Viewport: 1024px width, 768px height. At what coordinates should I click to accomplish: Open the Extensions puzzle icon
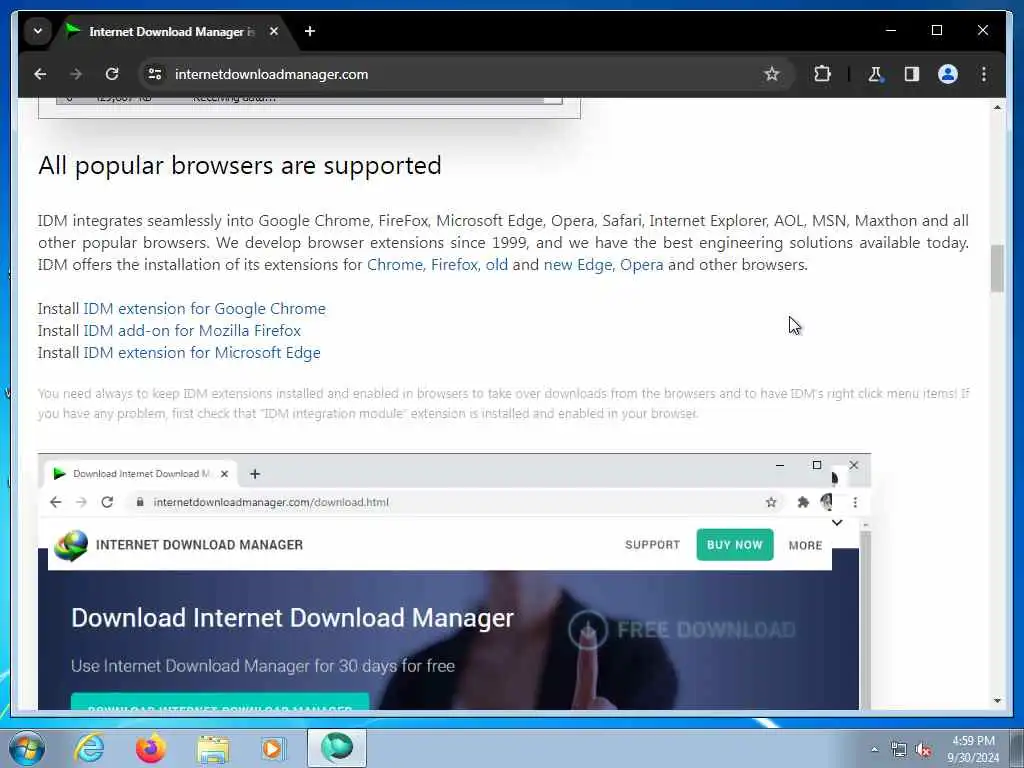point(822,74)
